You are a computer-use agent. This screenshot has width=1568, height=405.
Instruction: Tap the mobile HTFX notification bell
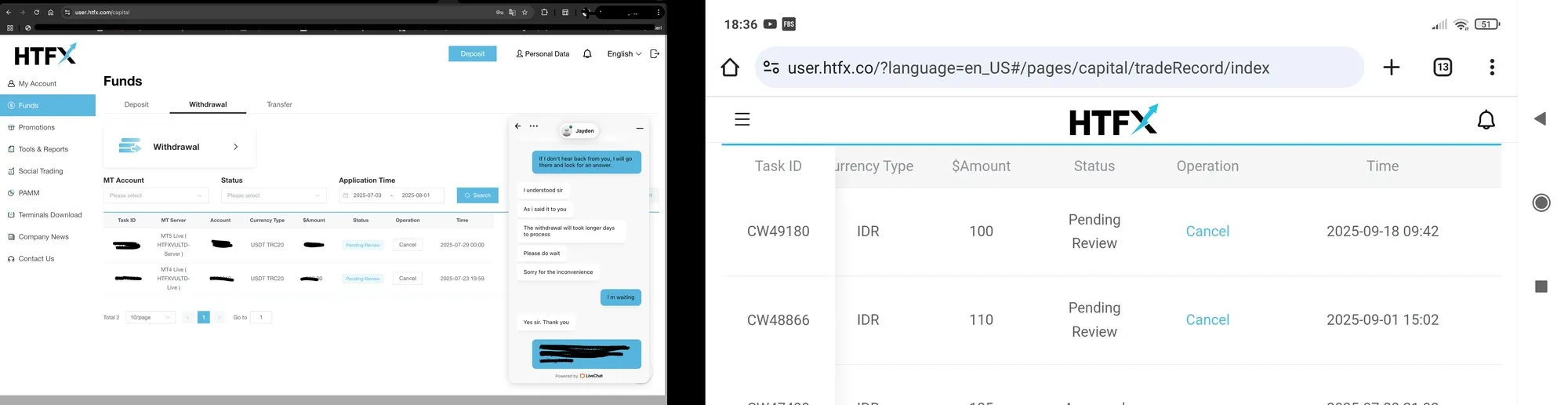tap(1486, 119)
